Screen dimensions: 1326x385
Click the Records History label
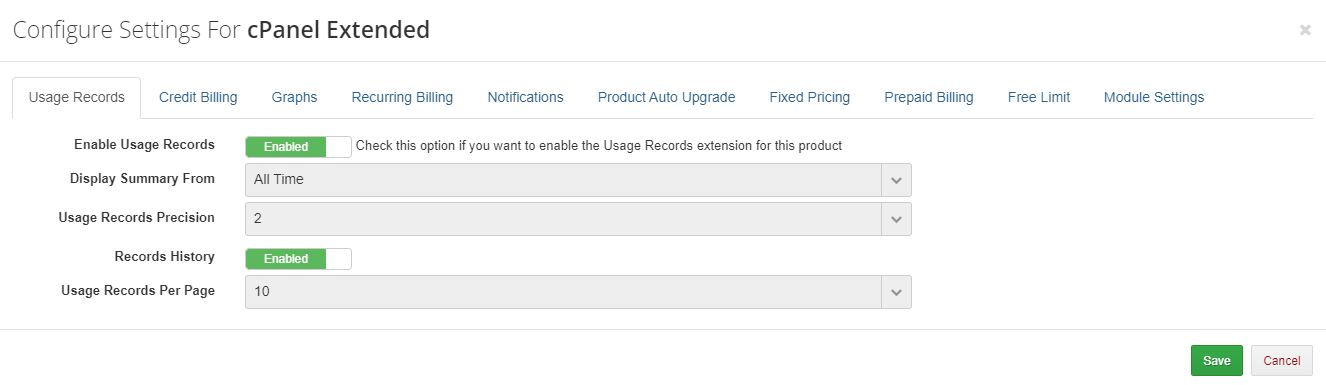(165, 257)
